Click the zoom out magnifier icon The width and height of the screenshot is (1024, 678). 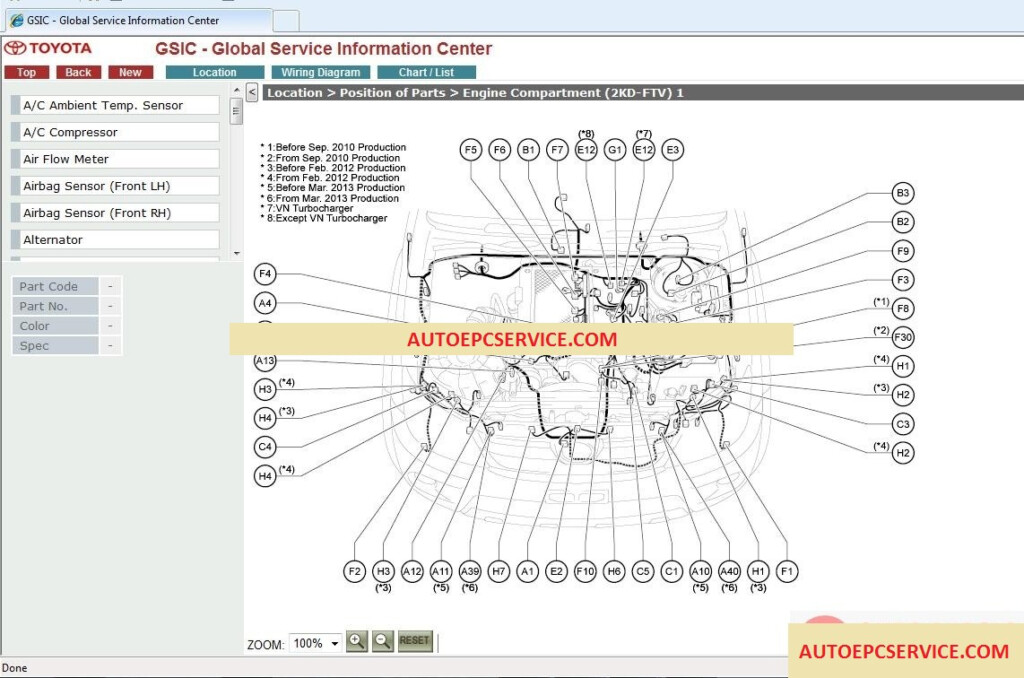coord(383,641)
